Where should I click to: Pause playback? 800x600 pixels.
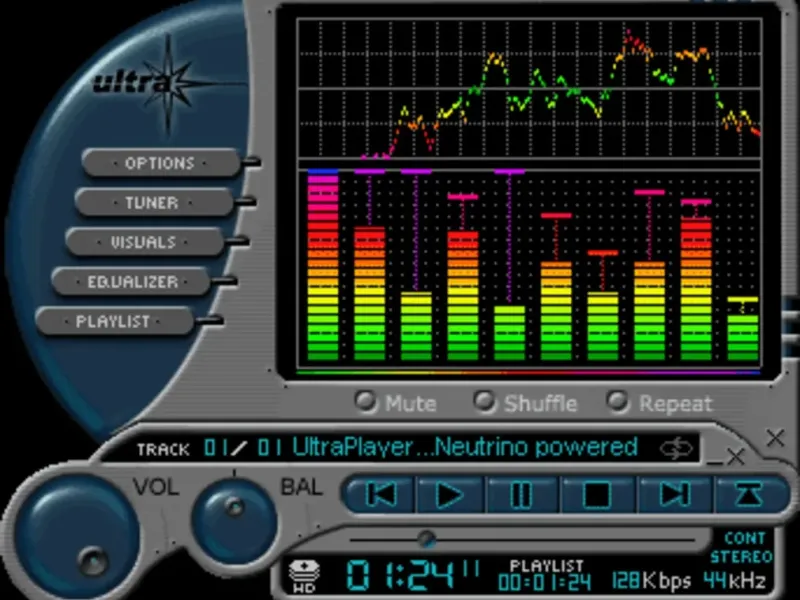521,494
